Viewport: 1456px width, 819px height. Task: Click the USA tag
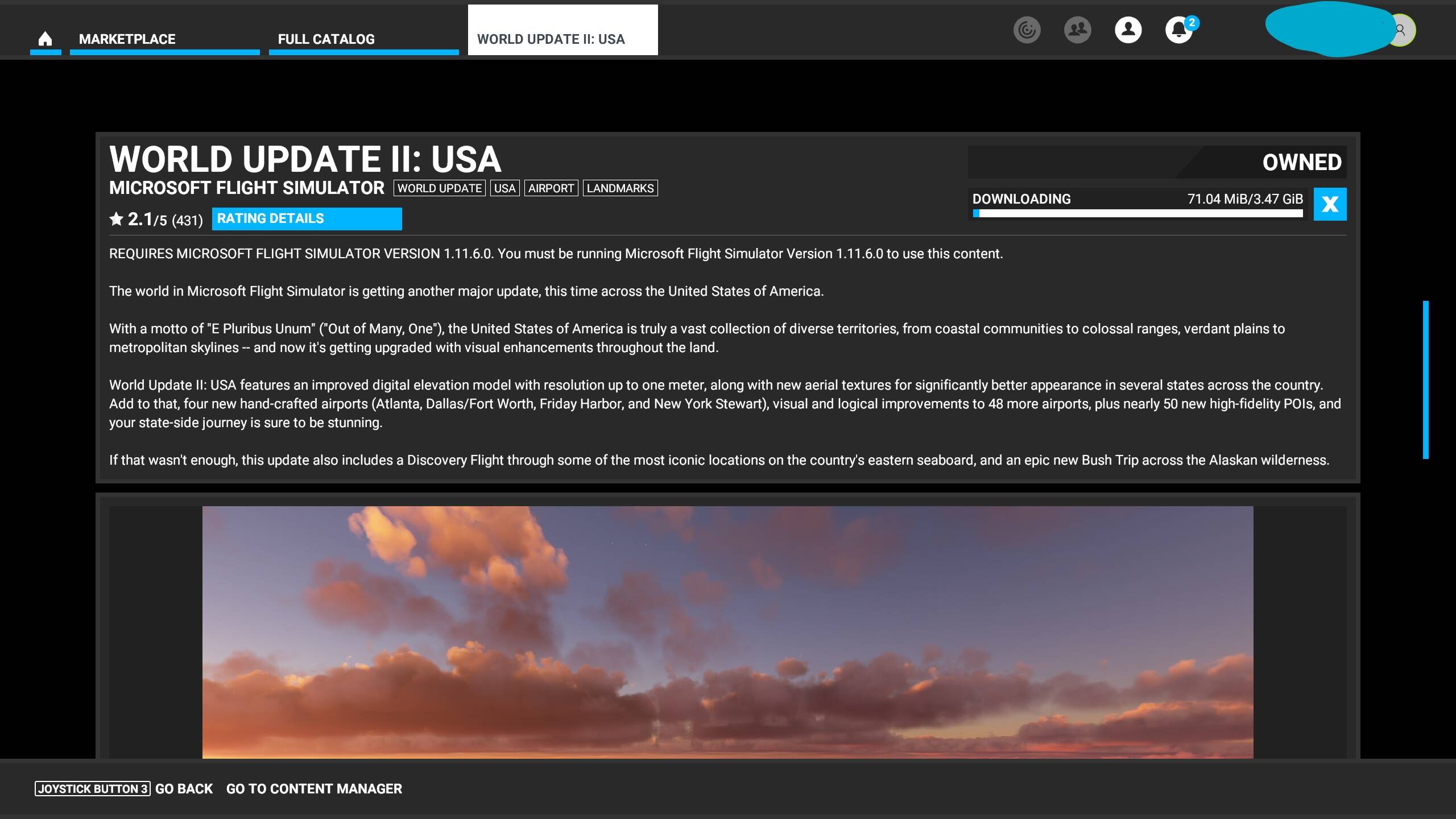[x=504, y=188]
